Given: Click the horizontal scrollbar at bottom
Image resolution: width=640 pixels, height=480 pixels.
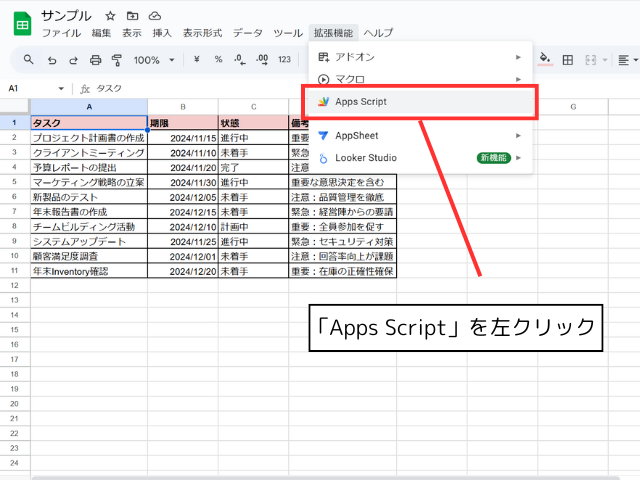Looking at the screenshot, I should click(x=326, y=477).
